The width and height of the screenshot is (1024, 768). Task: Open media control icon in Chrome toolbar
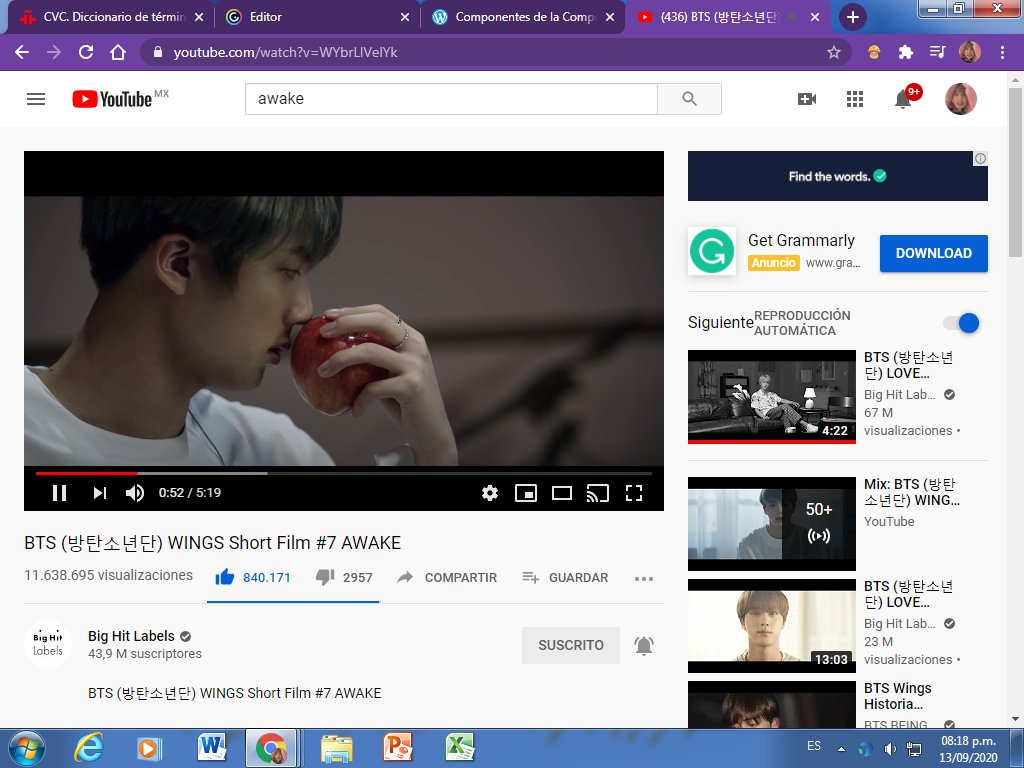[x=937, y=52]
